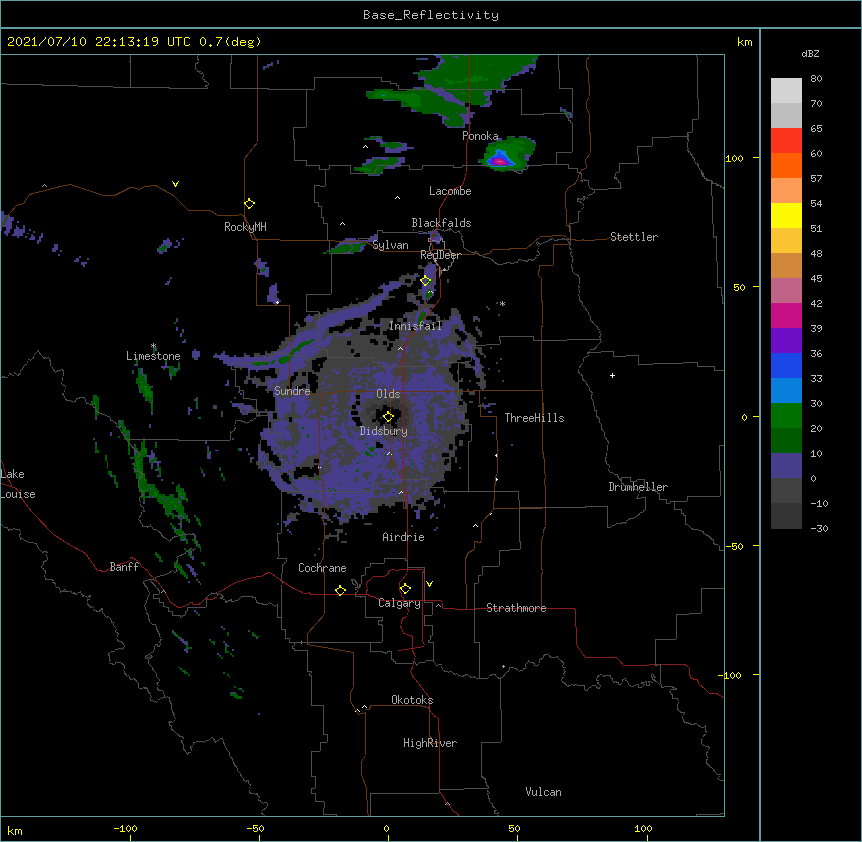
Task: Click the Lacombe city label
Action: pos(450,191)
